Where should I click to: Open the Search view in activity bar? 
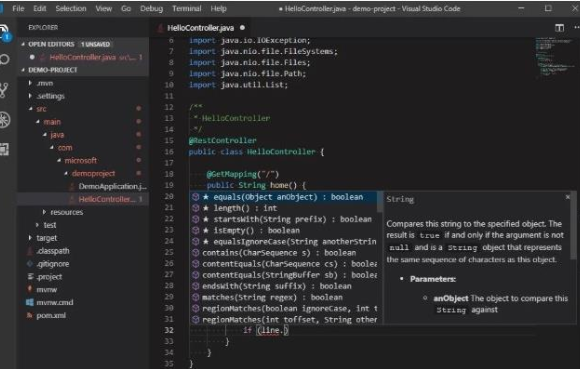[x=4, y=59]
